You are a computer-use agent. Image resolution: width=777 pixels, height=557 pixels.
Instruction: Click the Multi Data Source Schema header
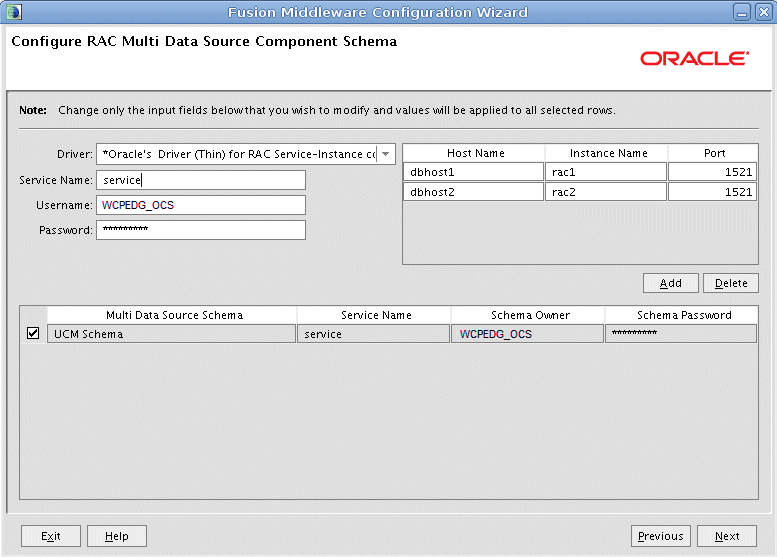pos(172,315)
